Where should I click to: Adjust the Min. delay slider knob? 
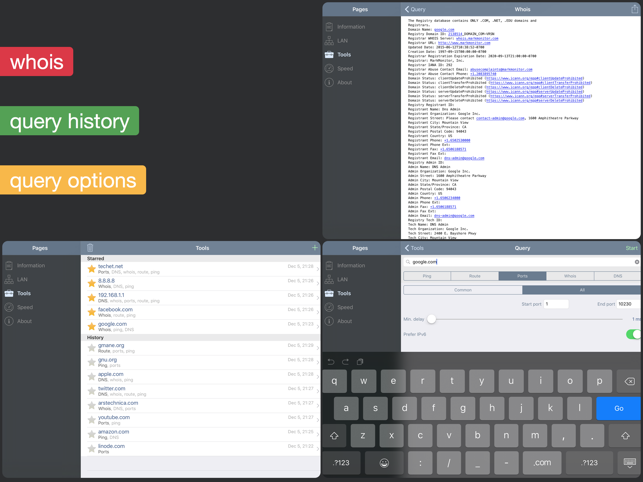tap(431, 319)
